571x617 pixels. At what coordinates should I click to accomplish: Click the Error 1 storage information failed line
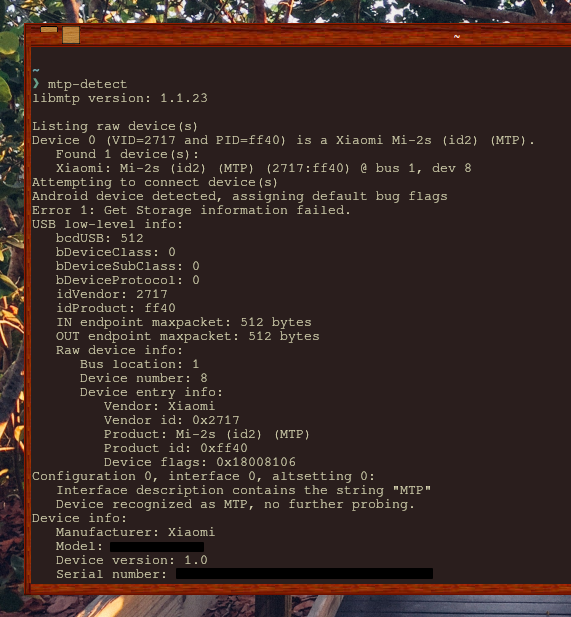pos(191,210)
